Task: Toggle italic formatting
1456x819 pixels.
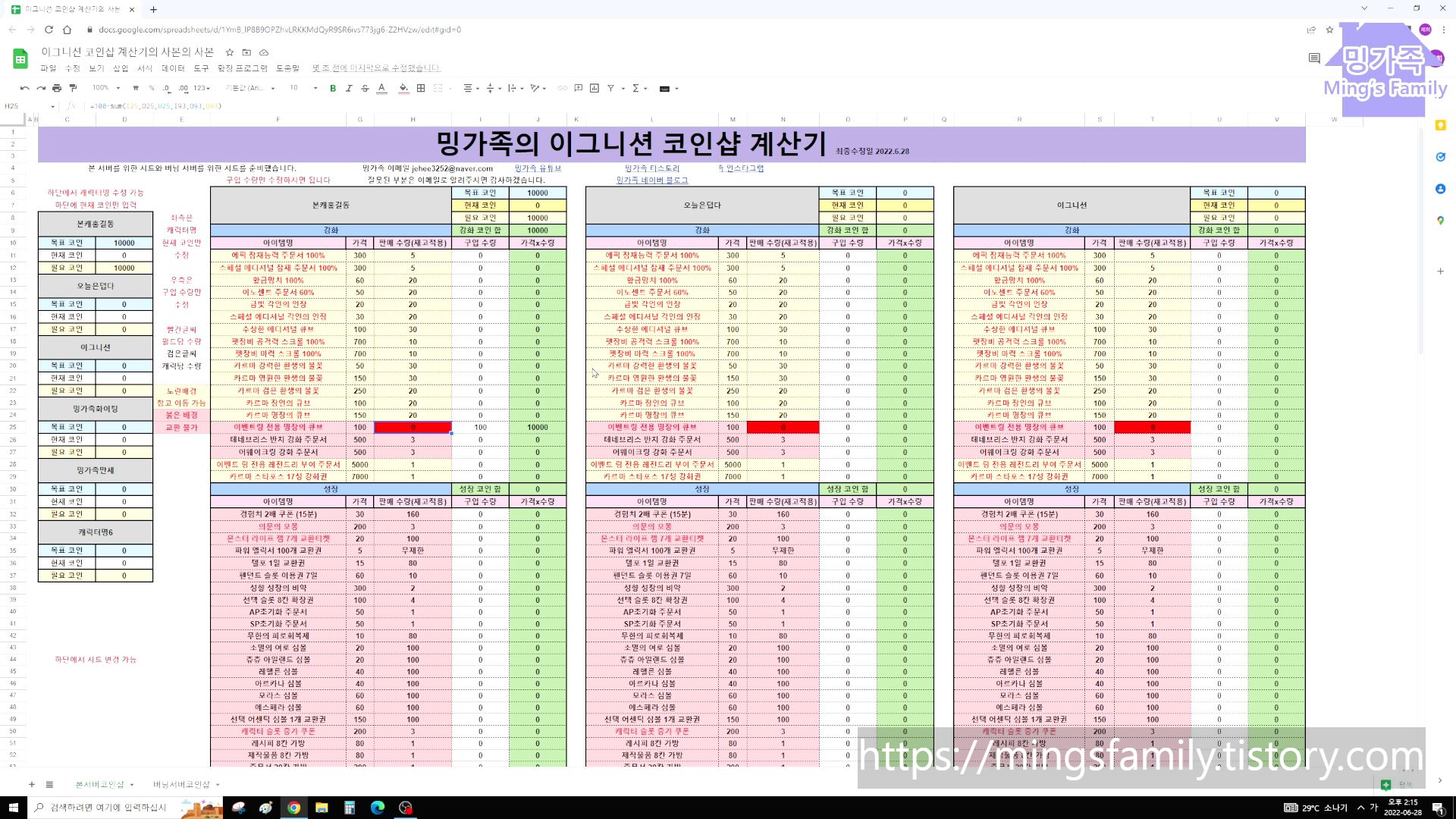Action: [x=349, y=88]
